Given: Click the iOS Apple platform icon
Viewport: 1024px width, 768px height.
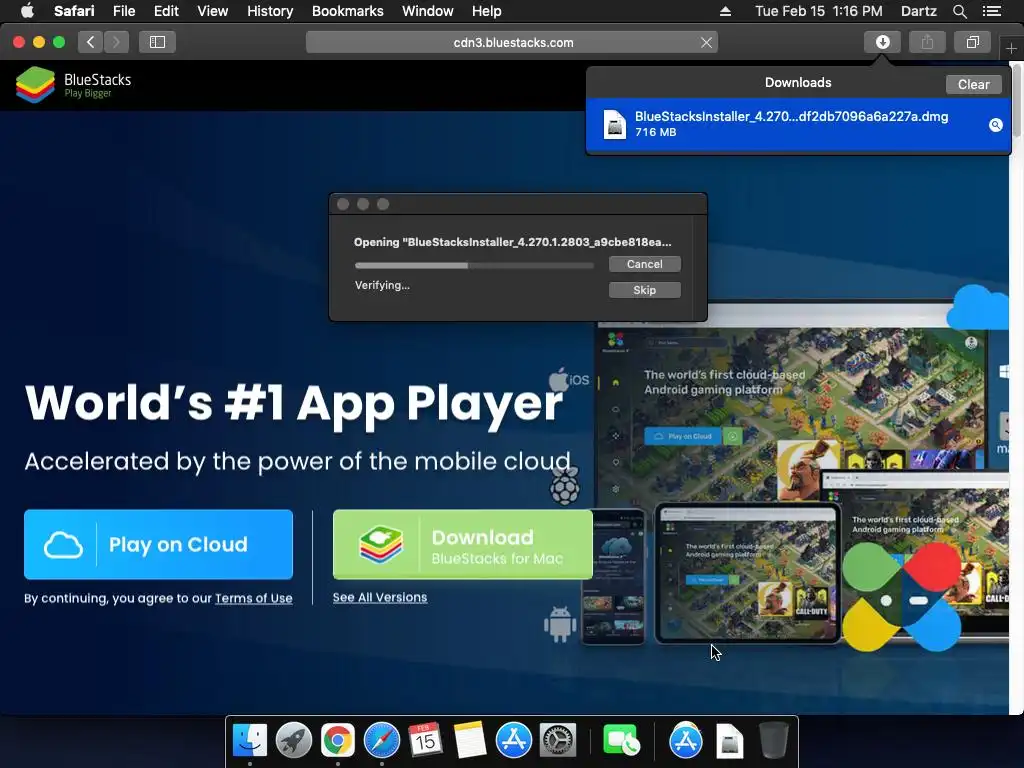Looking at the screenshot, I should pyautogui.click(x=568, y=379).
